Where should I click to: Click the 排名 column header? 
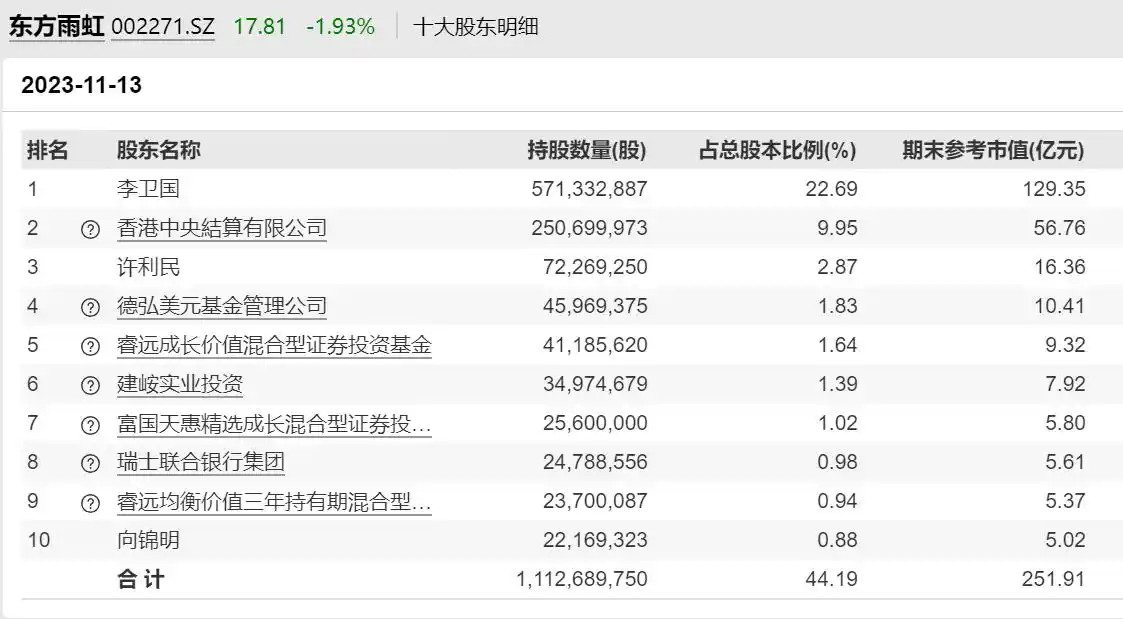(47, 151)
